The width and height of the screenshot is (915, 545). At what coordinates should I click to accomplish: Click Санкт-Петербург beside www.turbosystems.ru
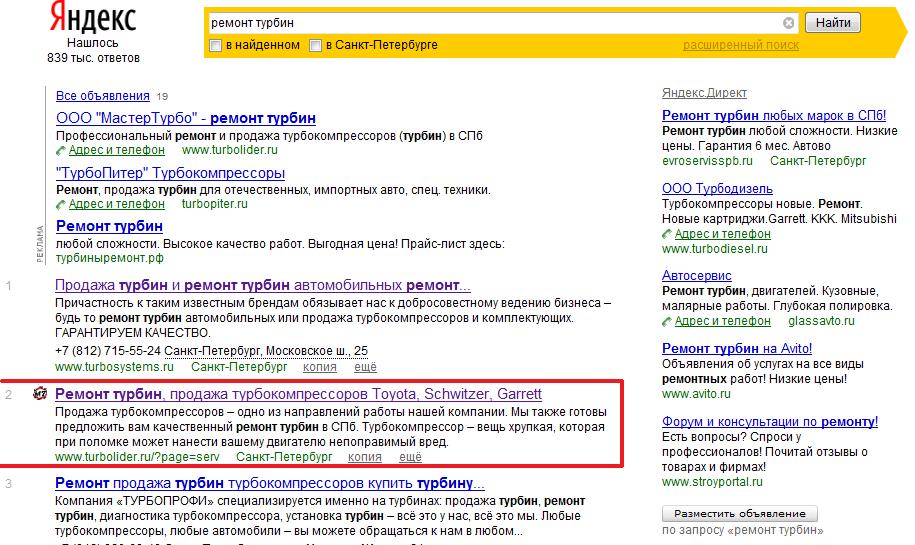239,367
